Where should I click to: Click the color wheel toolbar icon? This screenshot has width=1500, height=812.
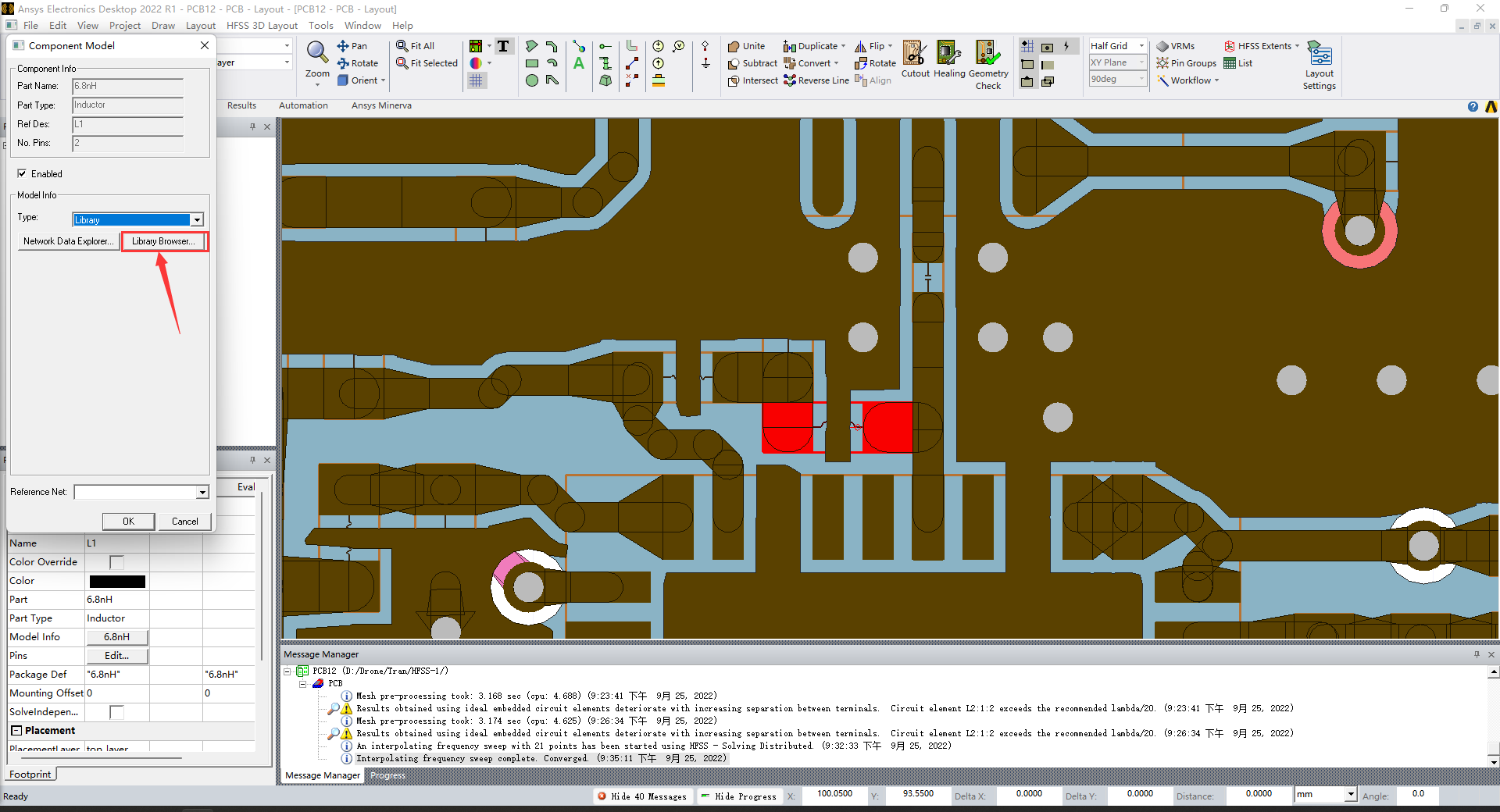pyautogui.click(x=476, y=63)
